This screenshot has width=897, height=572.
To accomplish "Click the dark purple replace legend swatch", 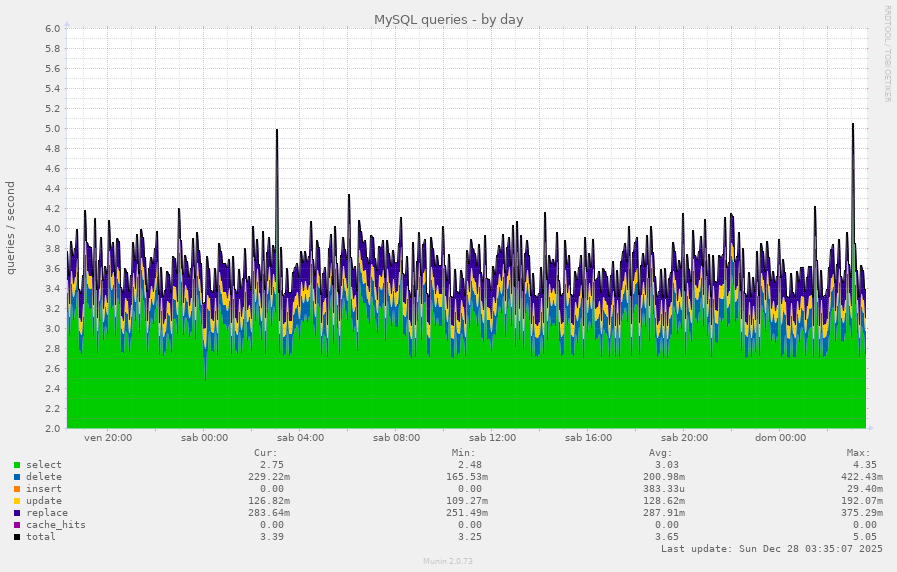I will pyautogui.click(x=17, y=513).
